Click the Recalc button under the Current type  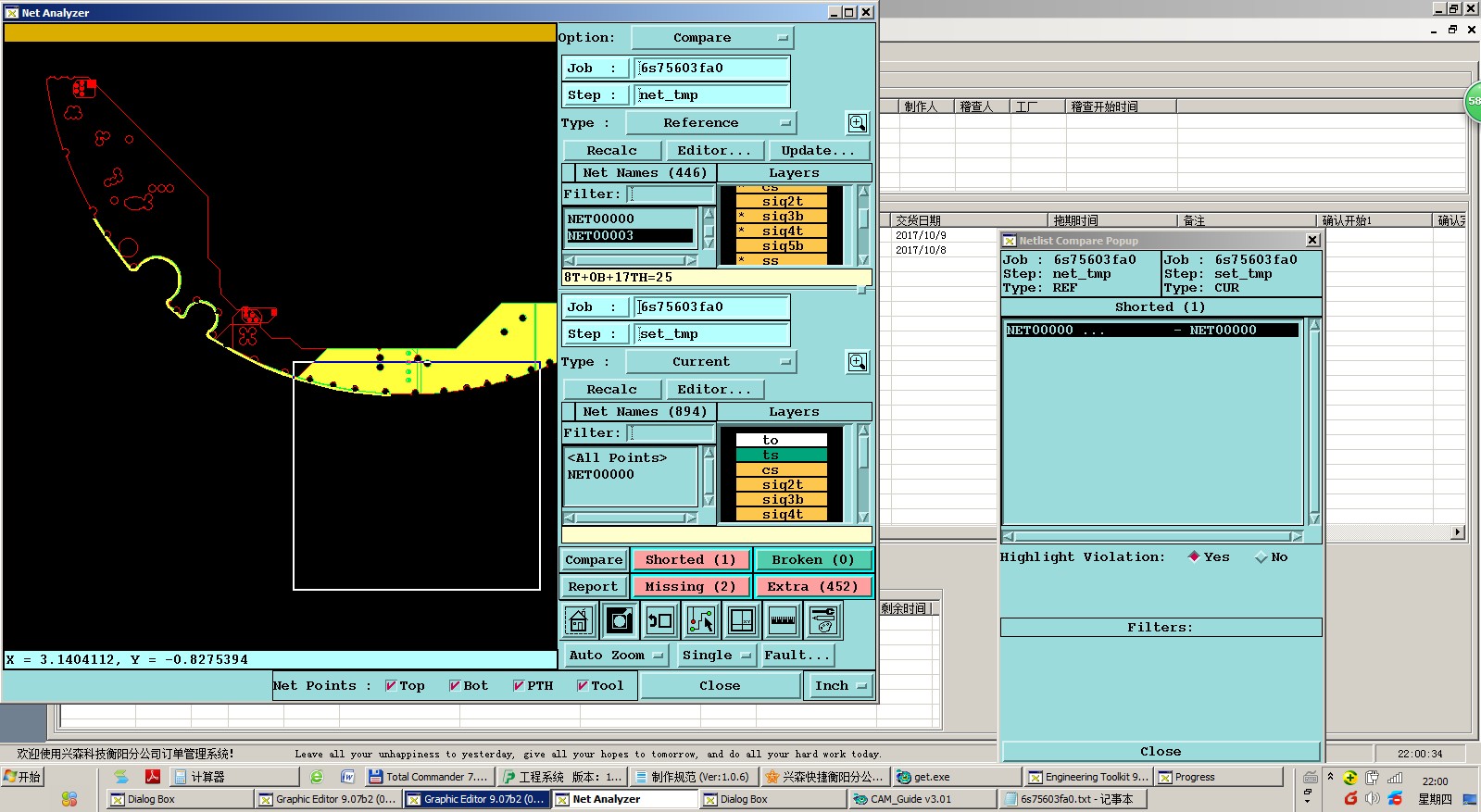[612, 390]
